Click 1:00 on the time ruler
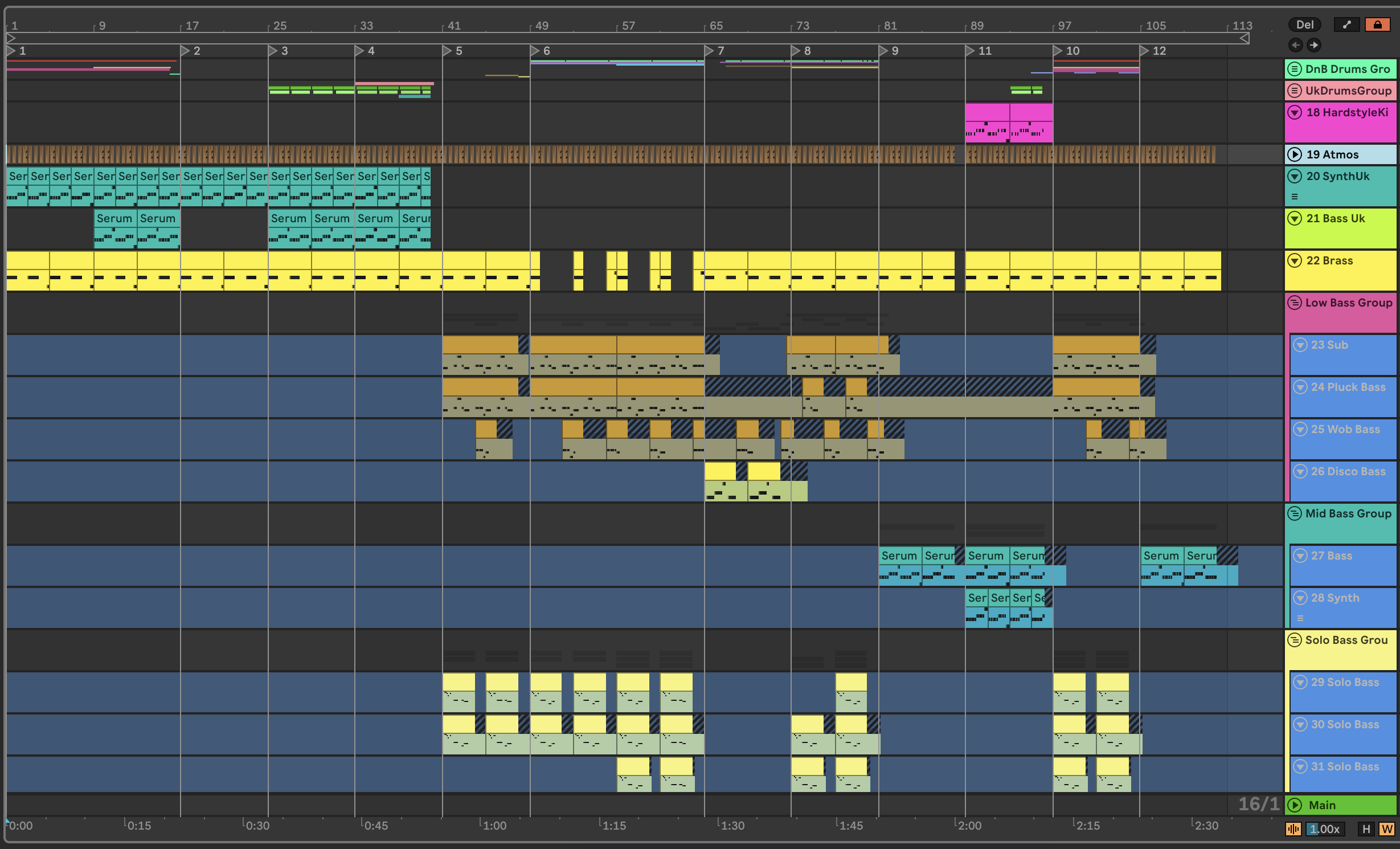Image resolution: width=1400 pixels, height=849 pixels. pyautogui.click(x=493, y=826)
